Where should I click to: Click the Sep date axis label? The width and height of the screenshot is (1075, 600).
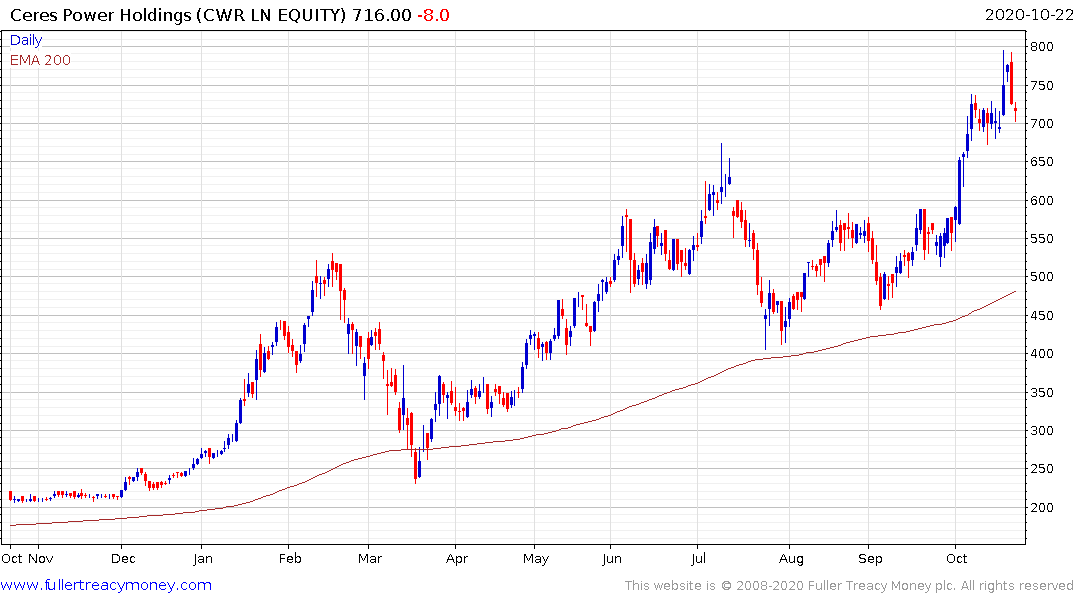pyautogui.click(x=871, y=559)
